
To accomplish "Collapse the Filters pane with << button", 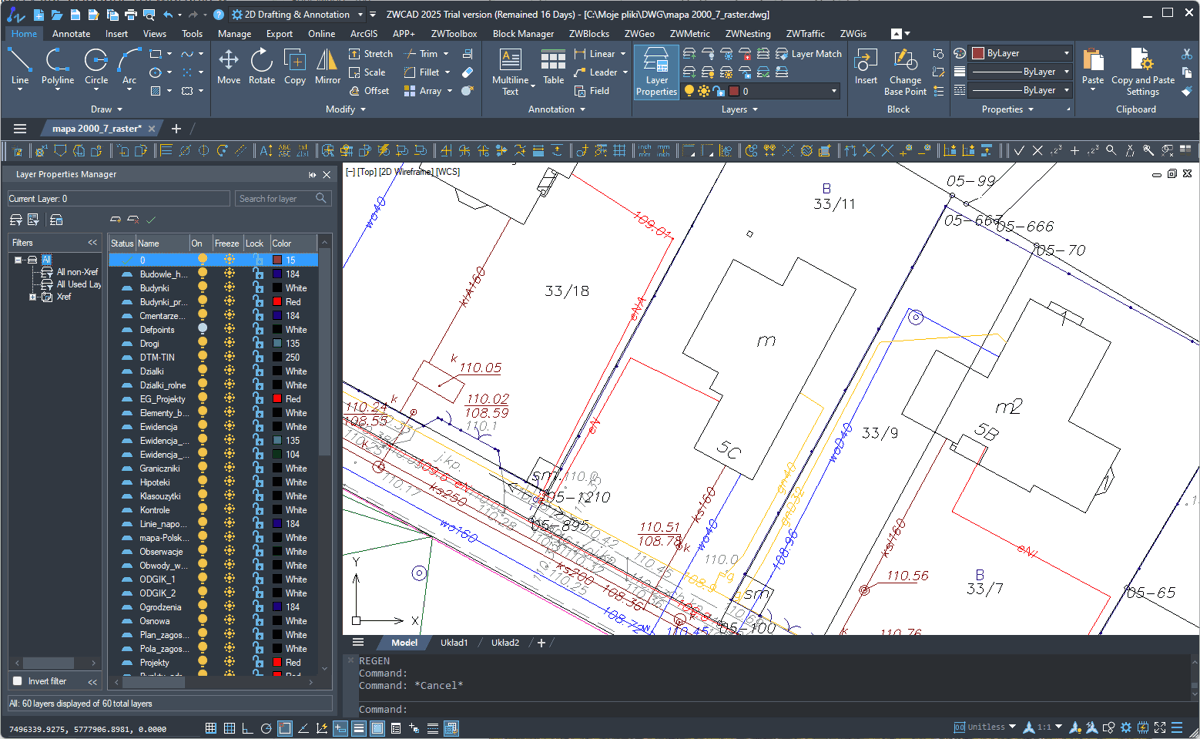I will tap(92, 243).
